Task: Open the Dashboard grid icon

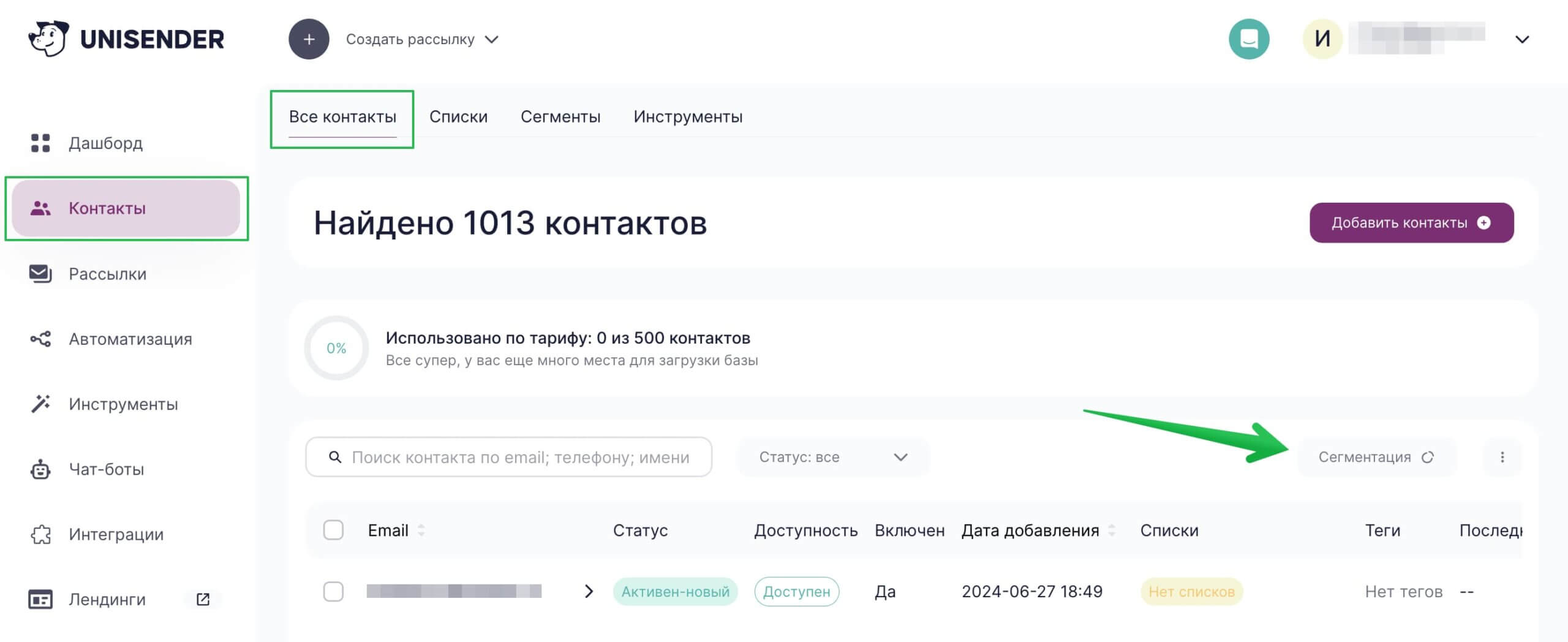Action: (x=40, y=143)
